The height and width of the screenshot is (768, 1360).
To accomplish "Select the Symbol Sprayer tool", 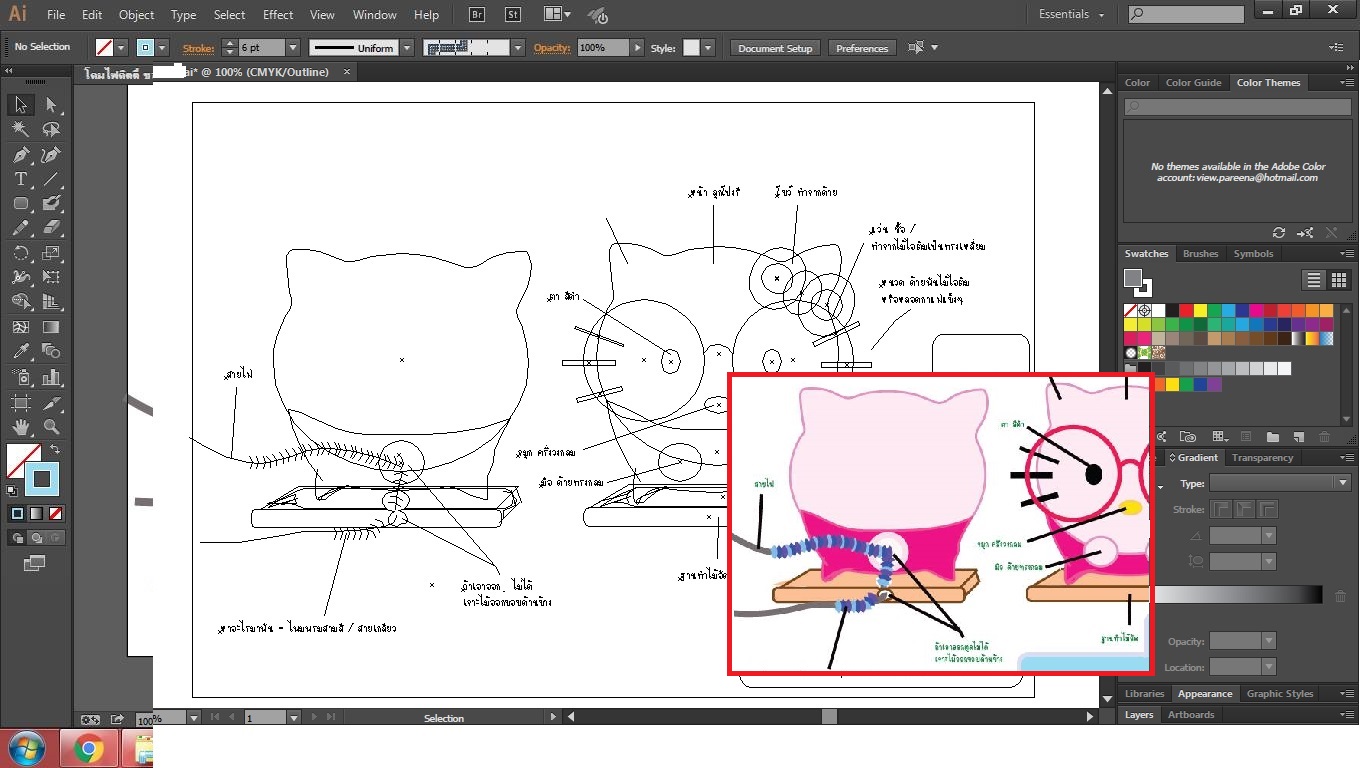I will point(21,378).
